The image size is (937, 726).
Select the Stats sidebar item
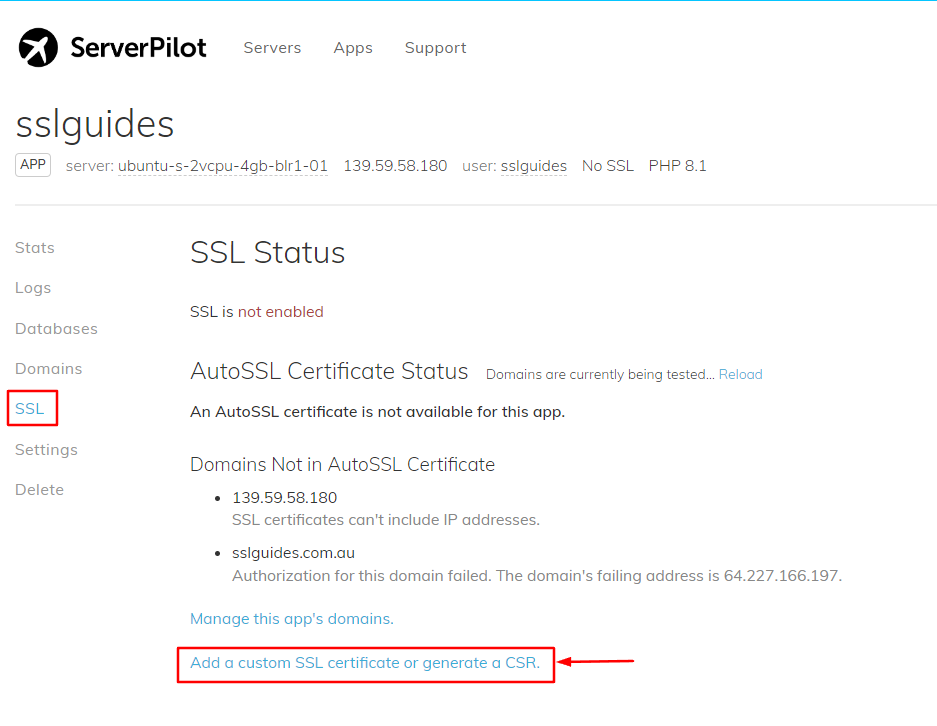[34, 247]
